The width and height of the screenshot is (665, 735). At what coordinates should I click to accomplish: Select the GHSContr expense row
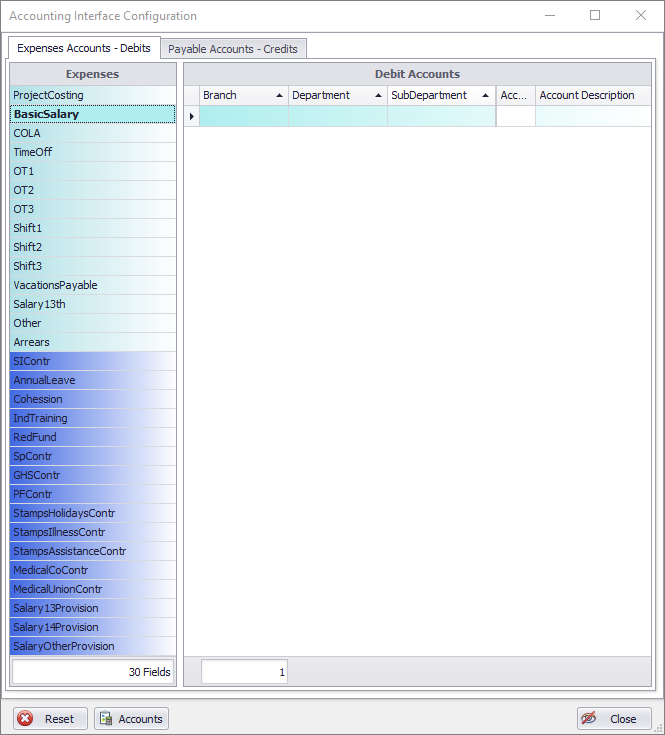coord(93,475)
